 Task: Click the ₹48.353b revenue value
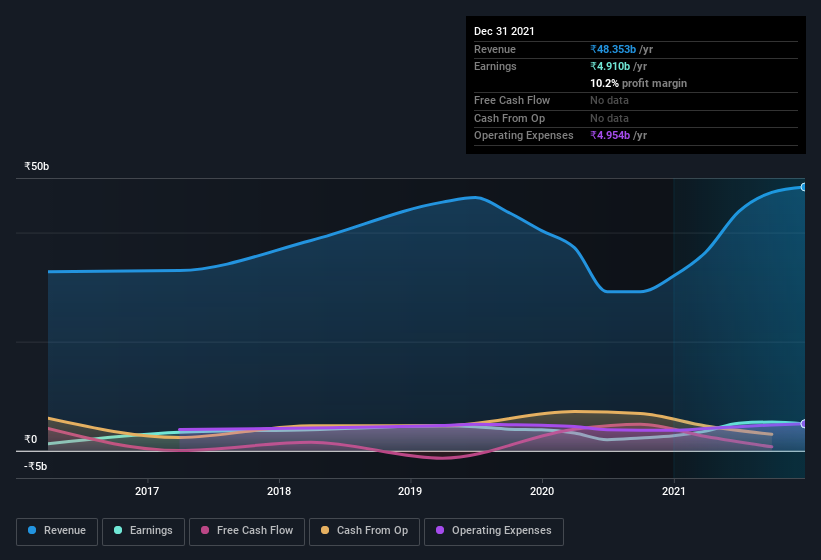(x=613, y=49)
